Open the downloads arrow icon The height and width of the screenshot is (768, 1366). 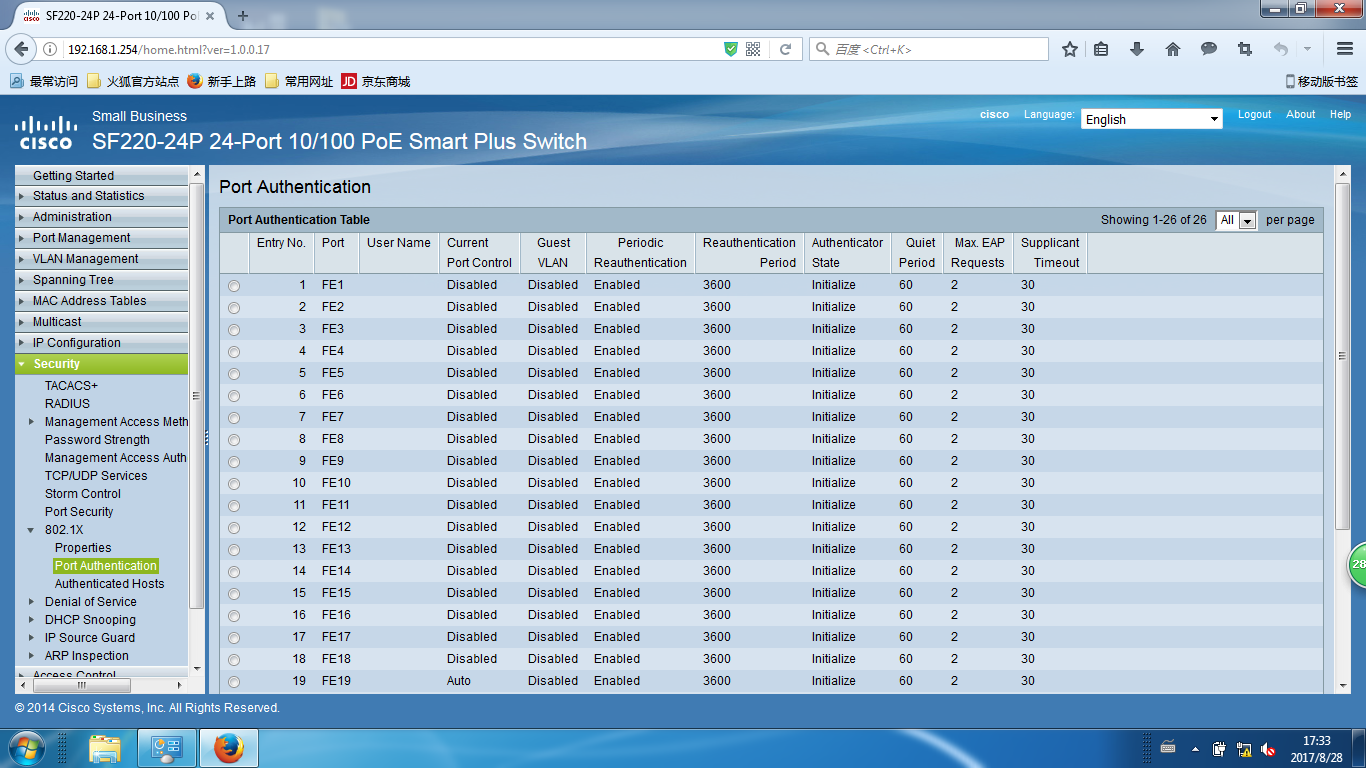pos(1137,49)
